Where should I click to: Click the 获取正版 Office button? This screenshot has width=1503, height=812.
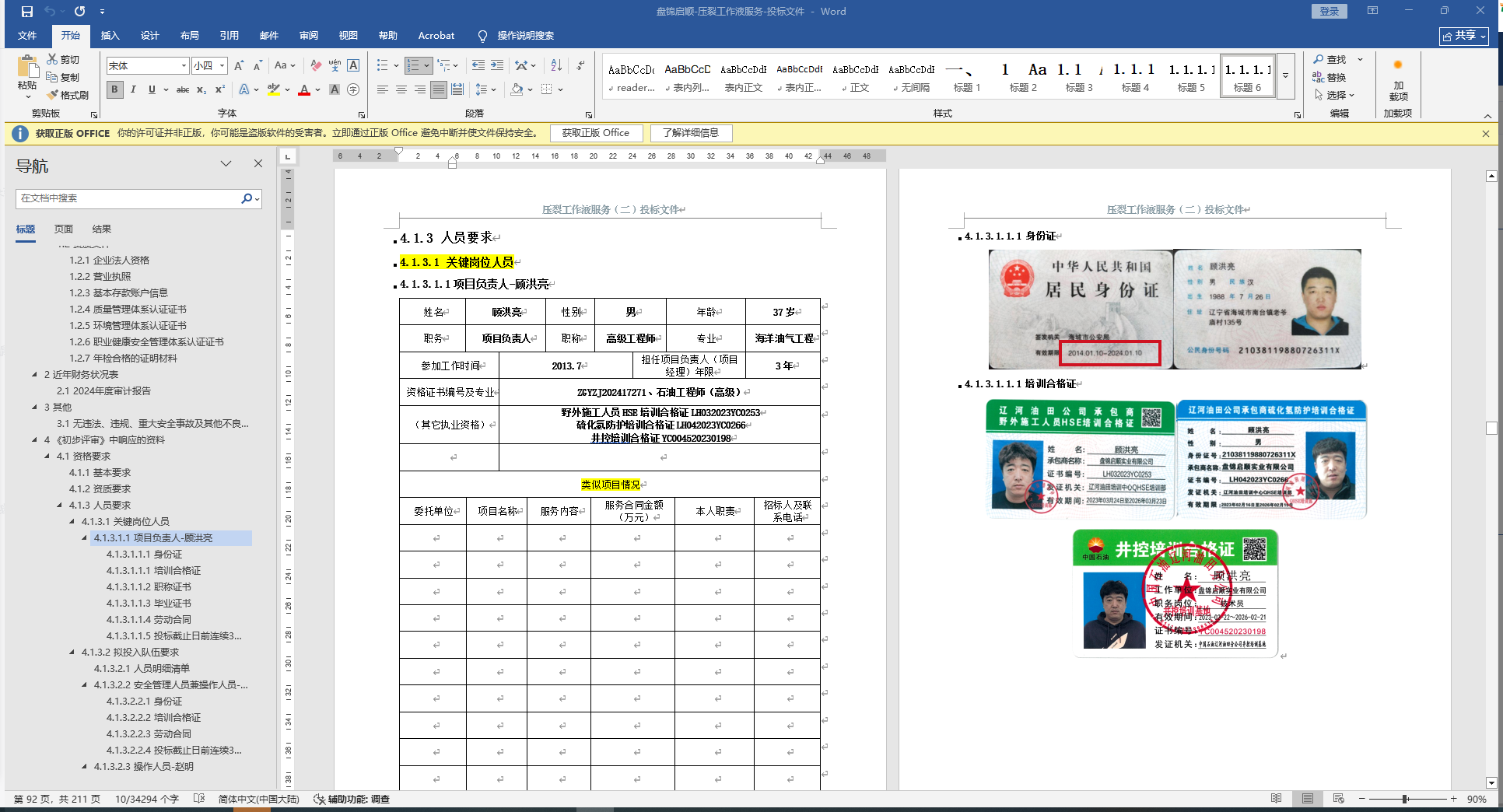596,133
